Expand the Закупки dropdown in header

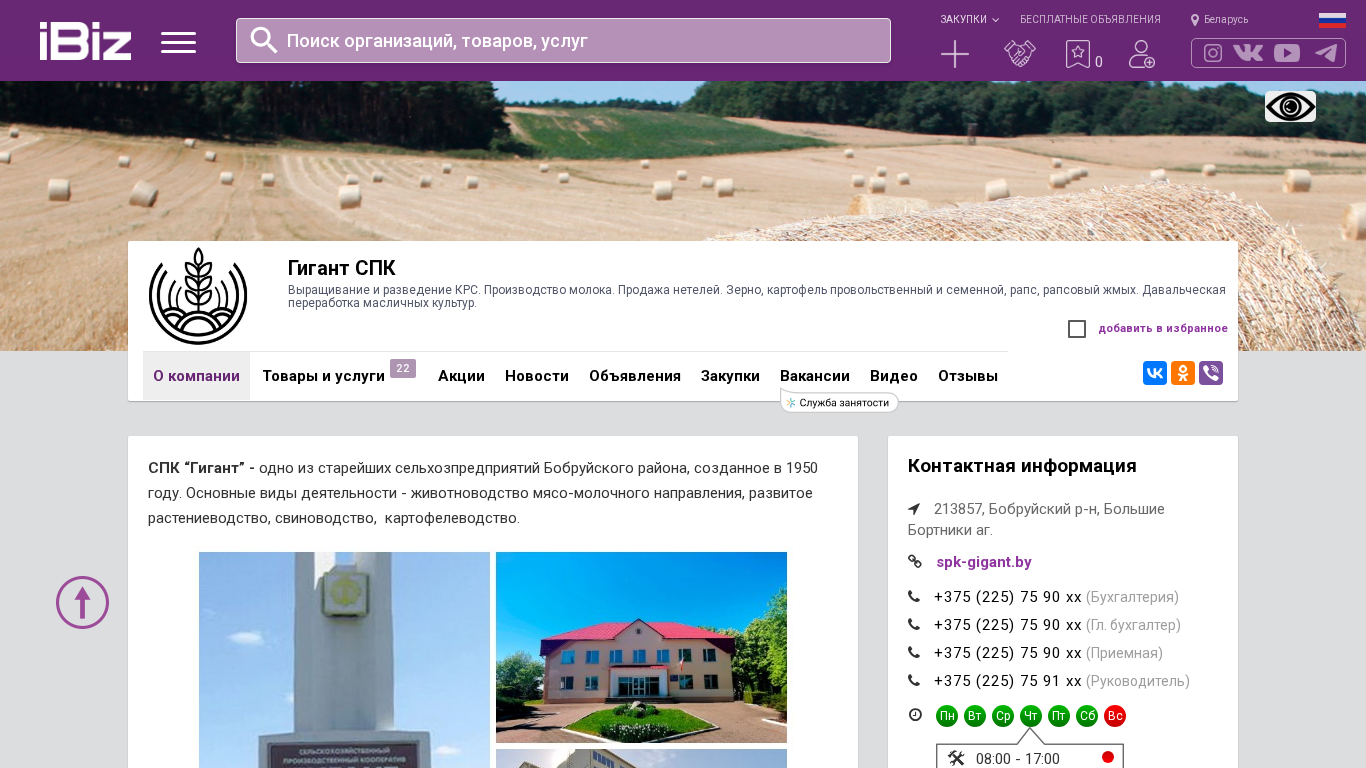[969, 20]
